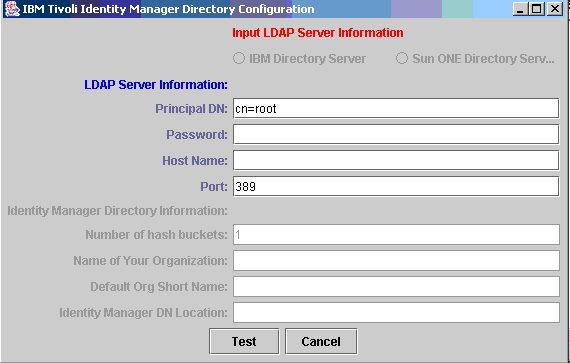Focus the Principal DN field containing cn=root
Image resolution: width=570 pixels, height=363 pixels.
(x=396, y=108)
